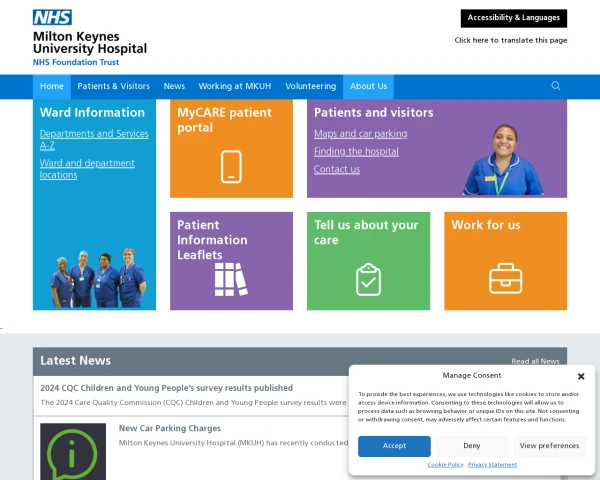Click the Ward Information heading
600x480 pixels.
tap(92, 113)
